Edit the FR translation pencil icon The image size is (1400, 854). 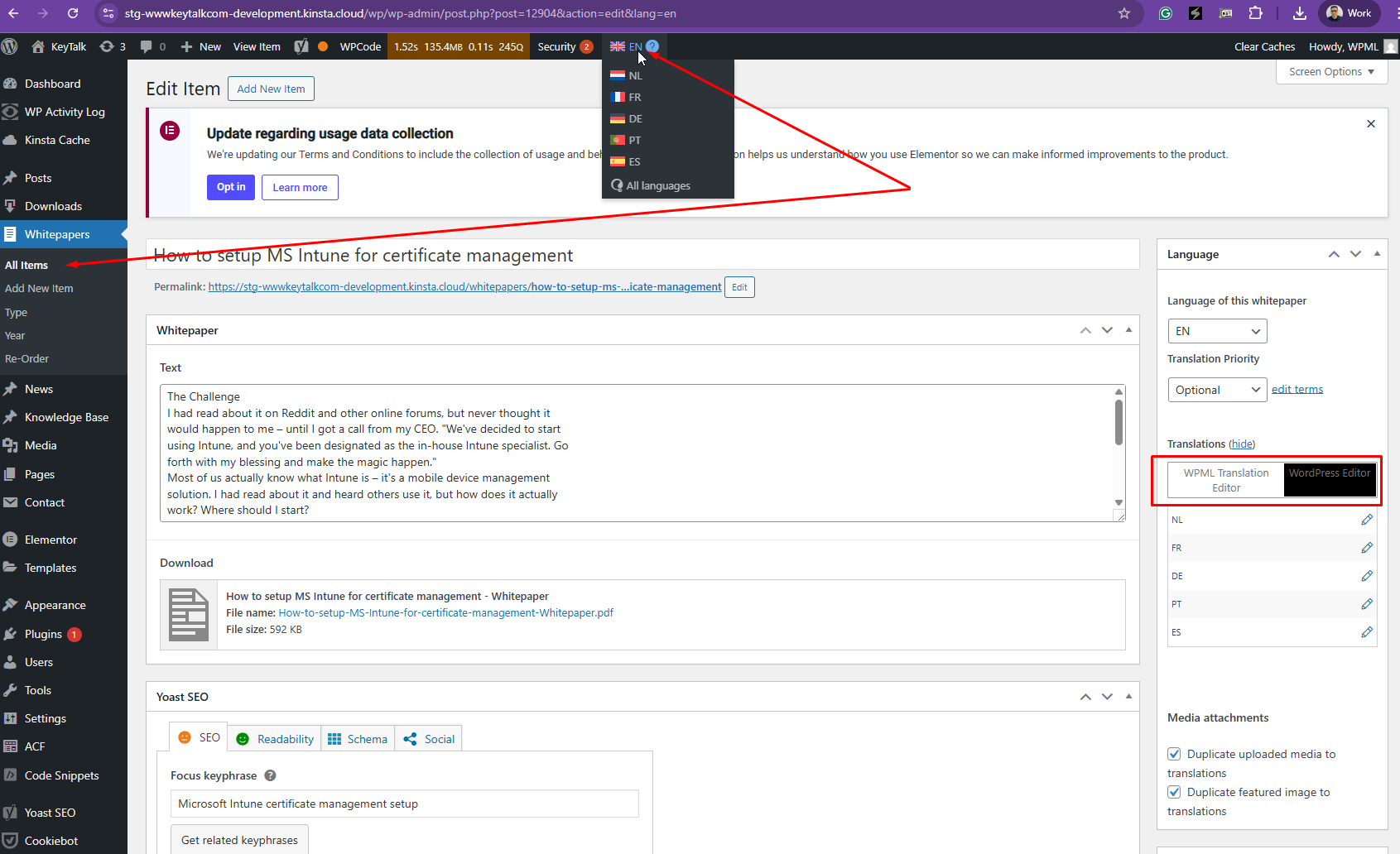(1367, 548)
